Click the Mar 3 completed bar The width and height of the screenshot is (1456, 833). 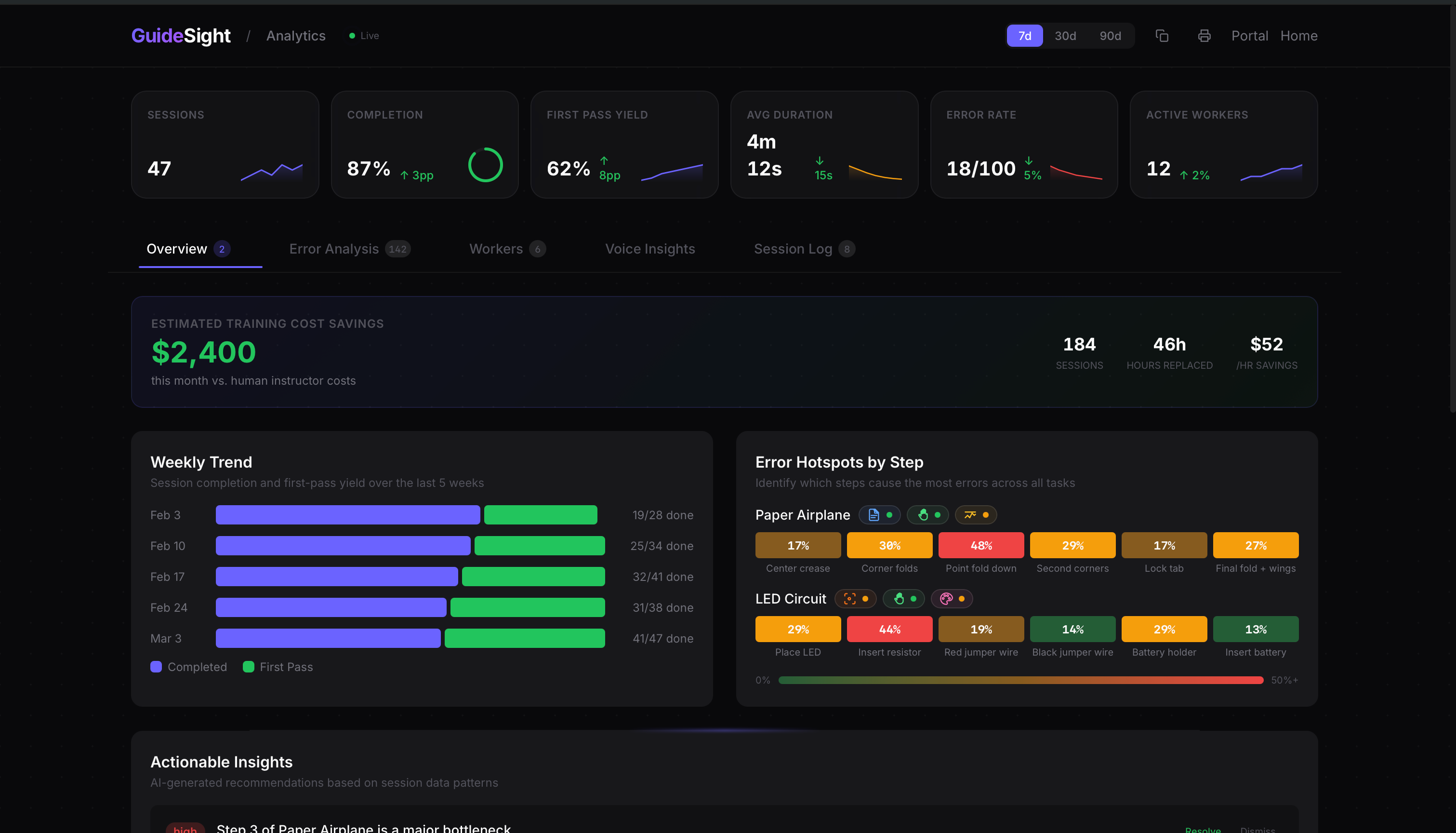(x=328, y=638)
